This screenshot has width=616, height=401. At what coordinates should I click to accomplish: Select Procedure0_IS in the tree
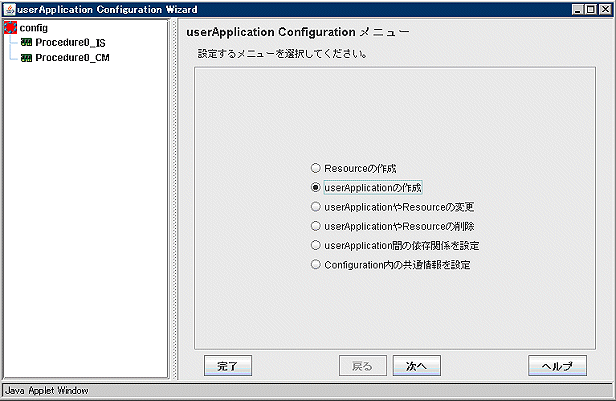(x=70, y=42)
